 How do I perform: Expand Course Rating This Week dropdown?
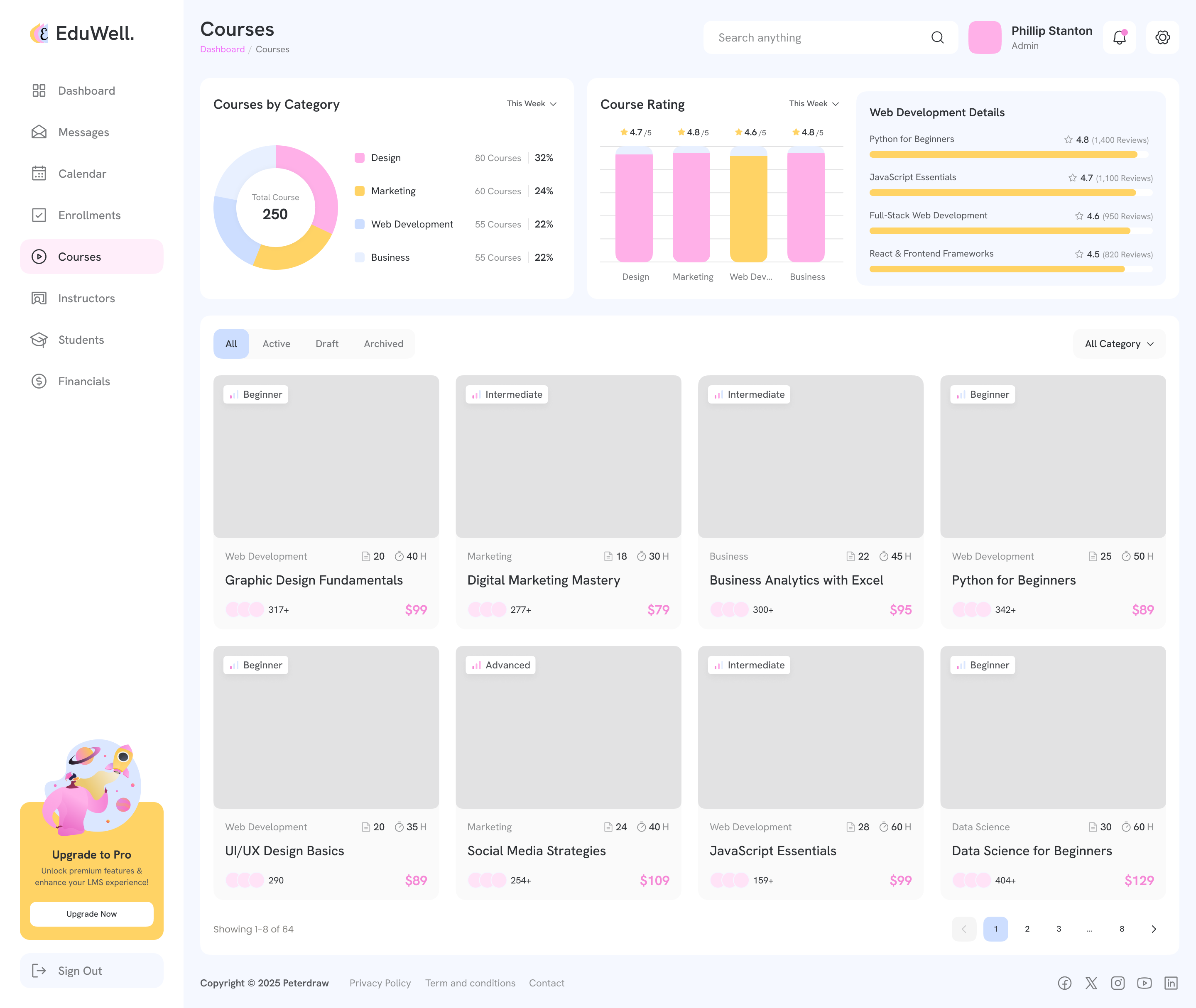(x=814, y=103)
